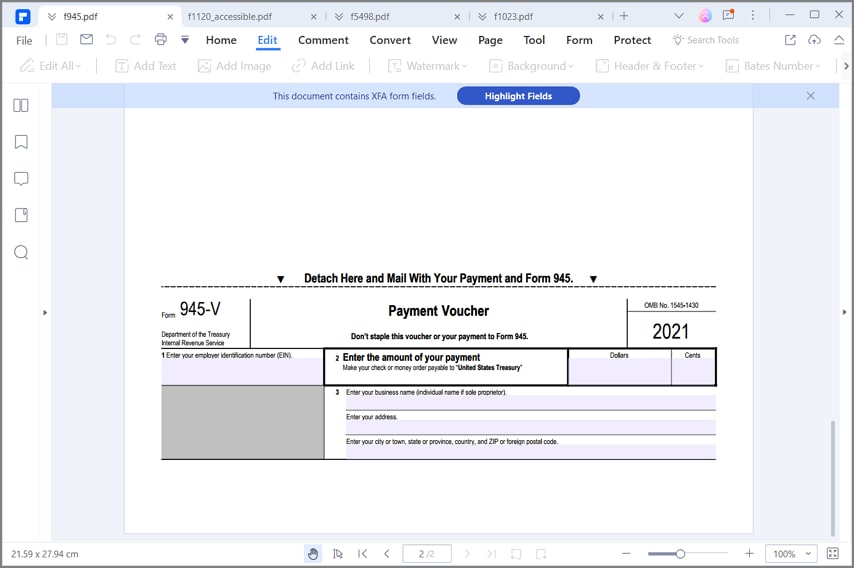Viewport: 854px width, 568px height.
Task: Open the Header & Footer dropdown
Action: tap(650, 66)
